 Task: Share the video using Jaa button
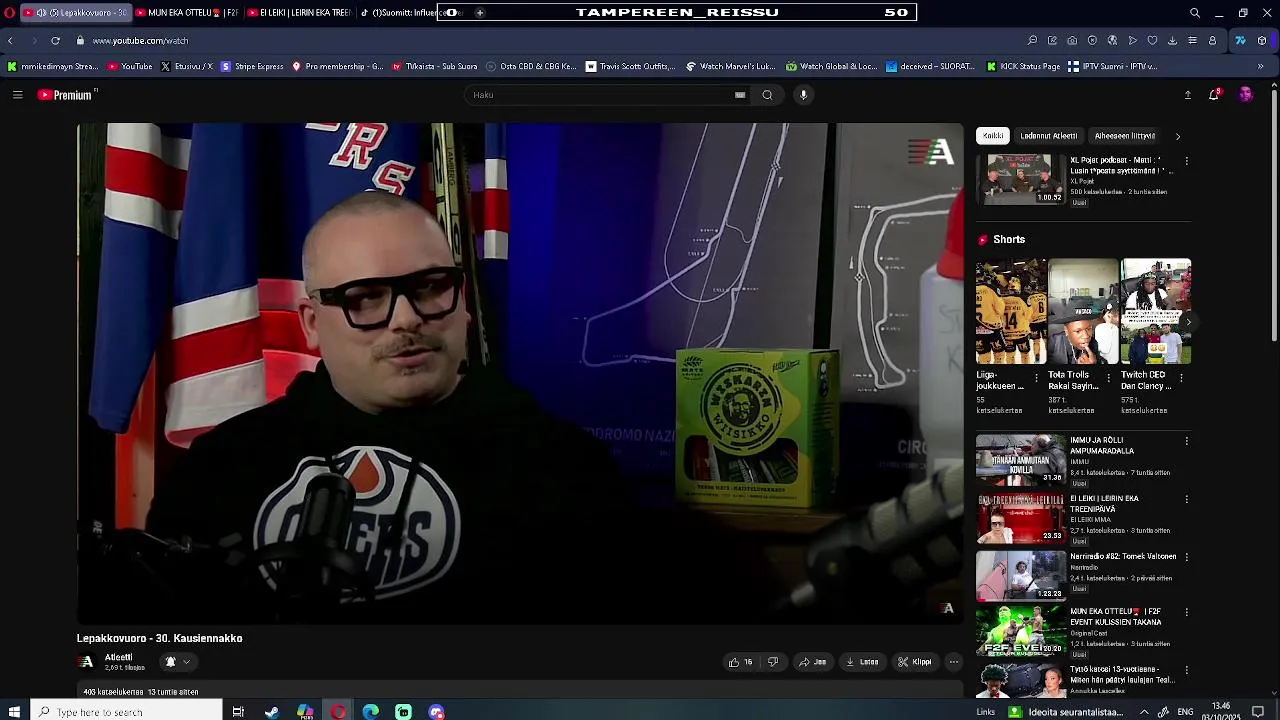813,662
